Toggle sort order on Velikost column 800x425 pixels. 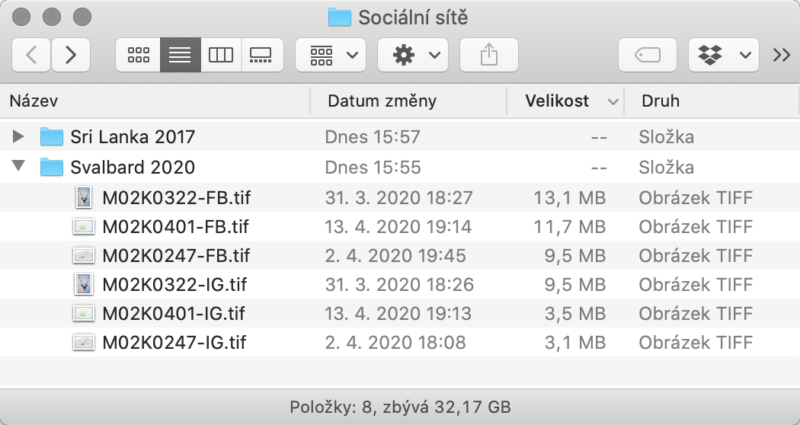point(565,101)
